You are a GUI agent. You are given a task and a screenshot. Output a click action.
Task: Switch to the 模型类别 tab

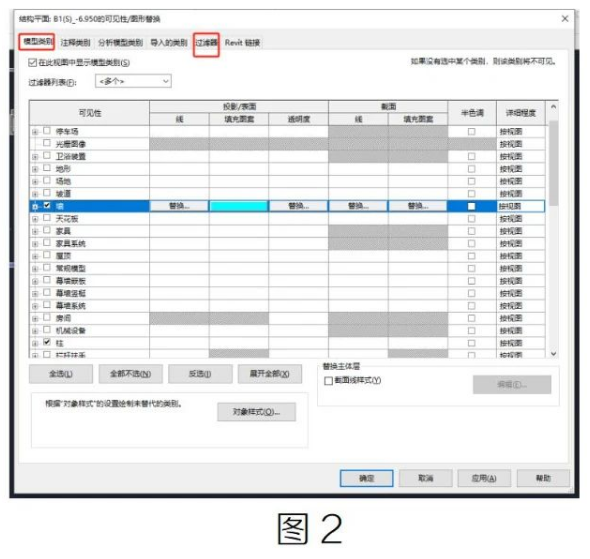(x=37, y=41)
